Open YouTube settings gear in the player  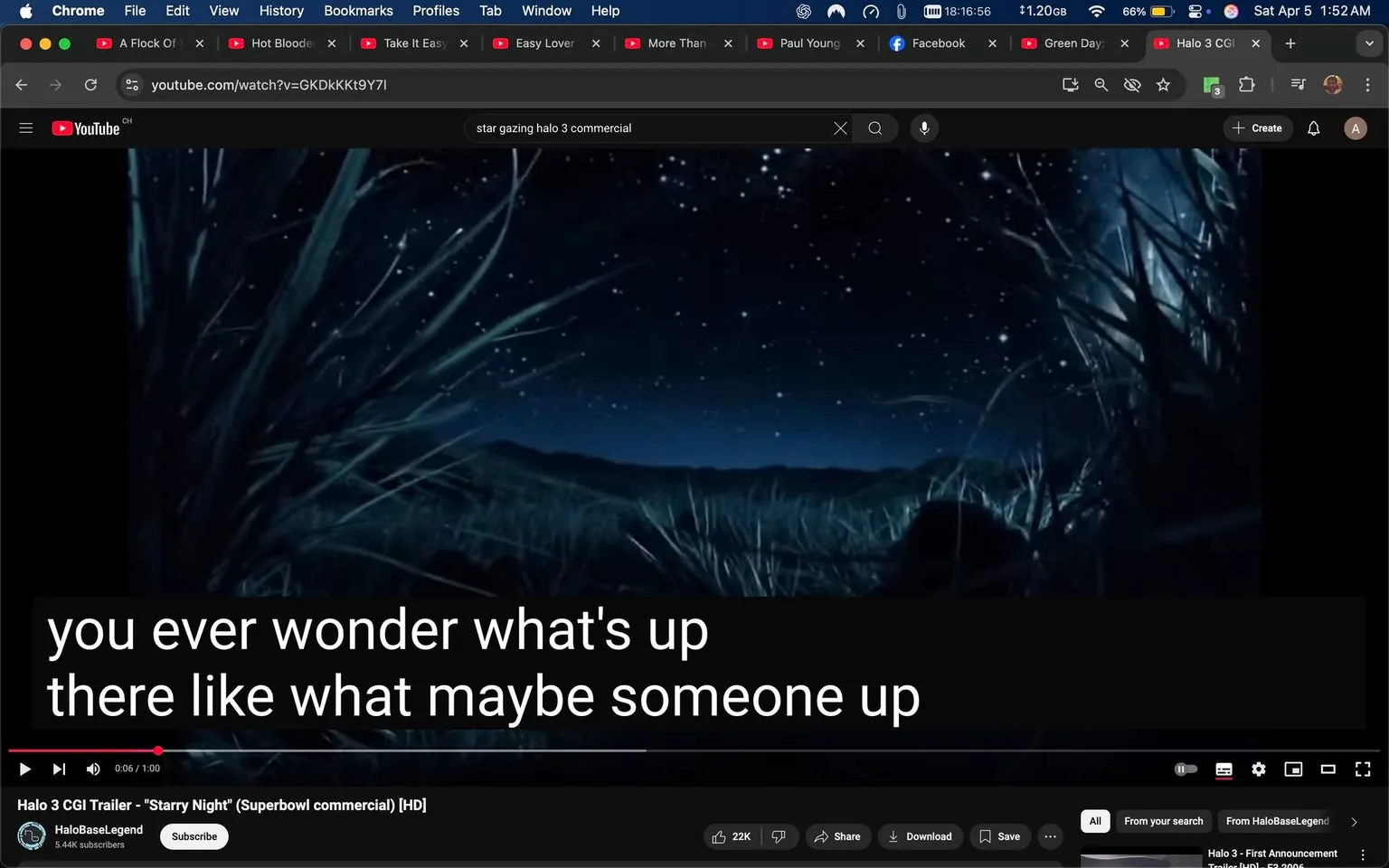pos(1258,769)
